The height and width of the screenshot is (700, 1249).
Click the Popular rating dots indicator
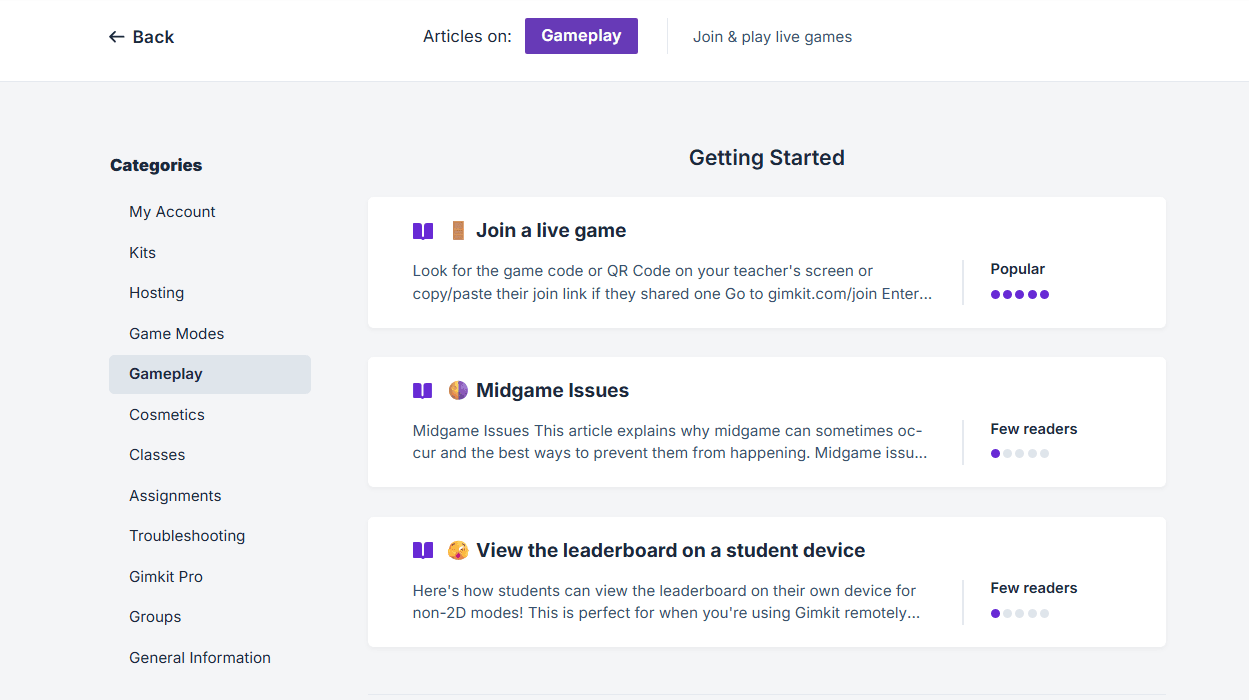pos(1019,294)
